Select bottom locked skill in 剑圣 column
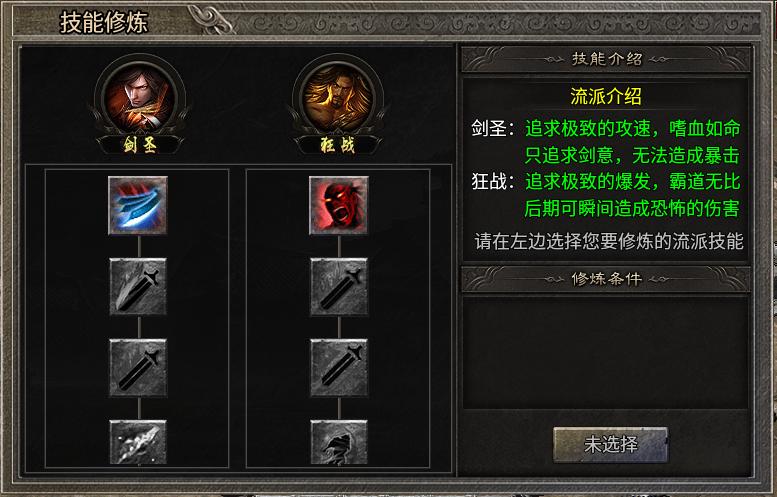Screen dimensions: 777x497 click(138, 442)
